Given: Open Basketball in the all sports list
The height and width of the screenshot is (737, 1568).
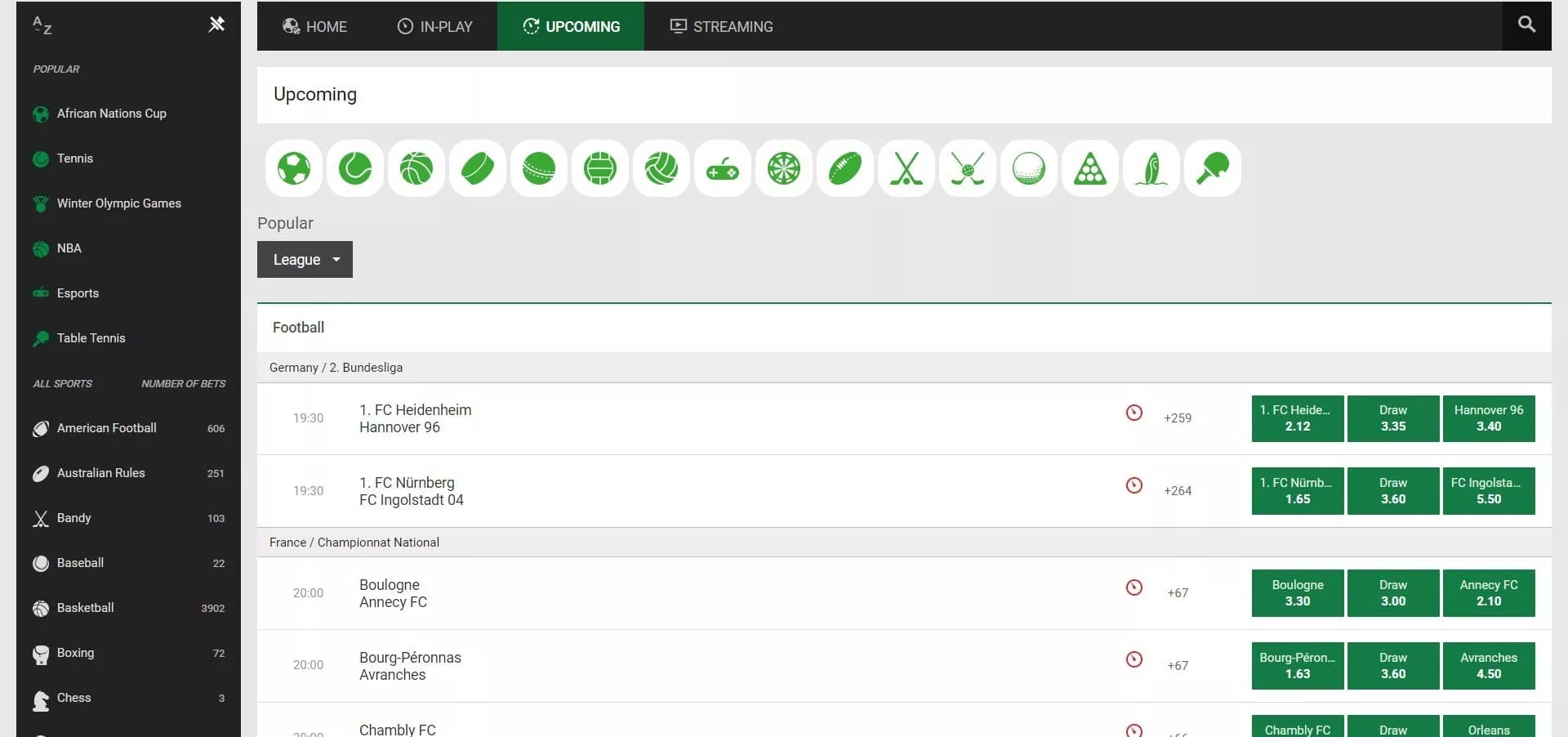Looking at the screenshot, I should point(86,608).
